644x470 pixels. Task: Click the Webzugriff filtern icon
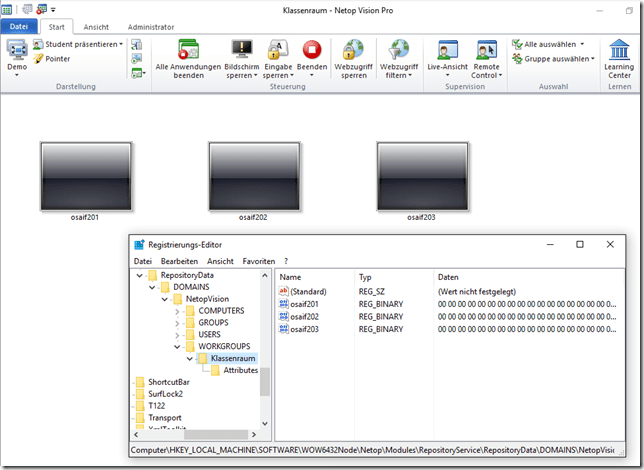click(399, 49)
